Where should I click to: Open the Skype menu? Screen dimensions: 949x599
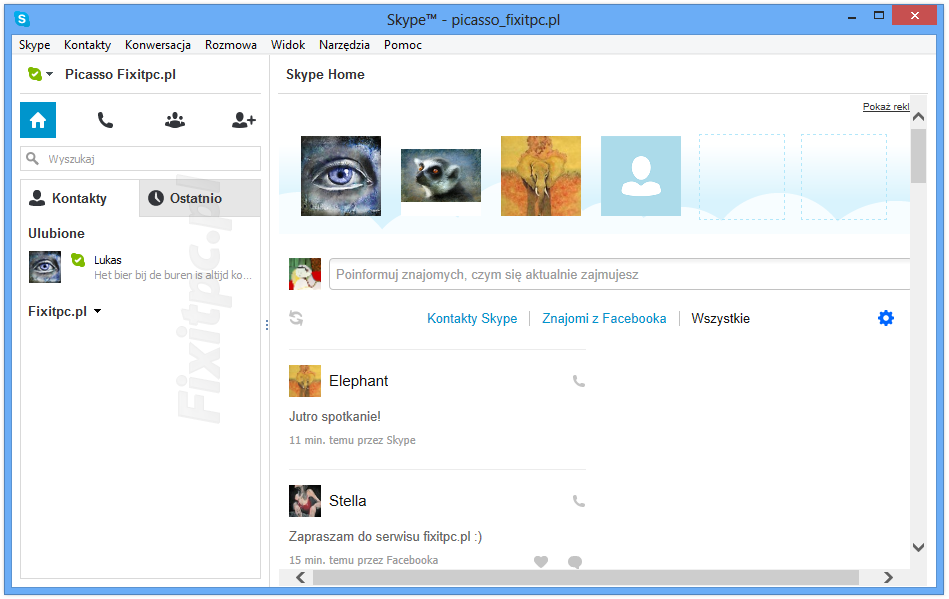click(x=34, y=45)
